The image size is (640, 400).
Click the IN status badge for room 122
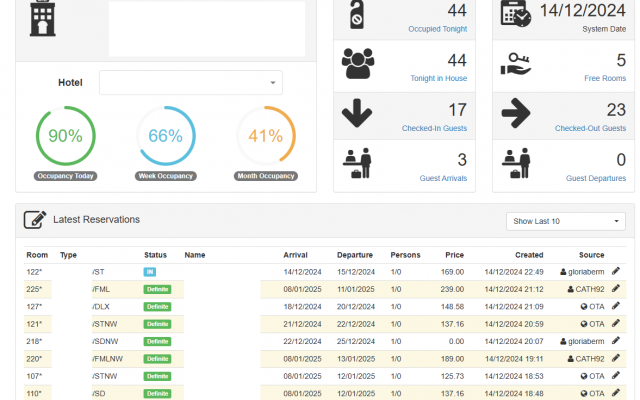tap(150, 272)
